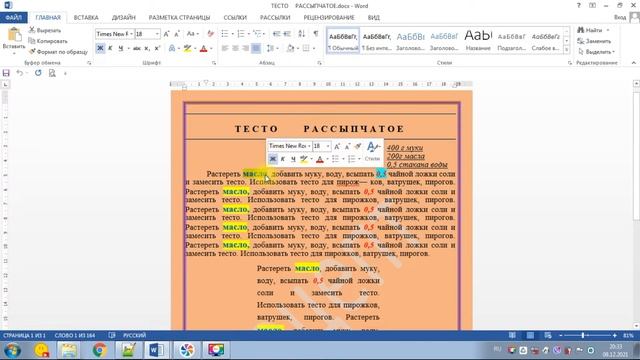The width and height of the screenshot is (640, 360).
Task: Switch to the ССЫЛКИ tab
Action: pyautogui.click(x=235, y=18)
